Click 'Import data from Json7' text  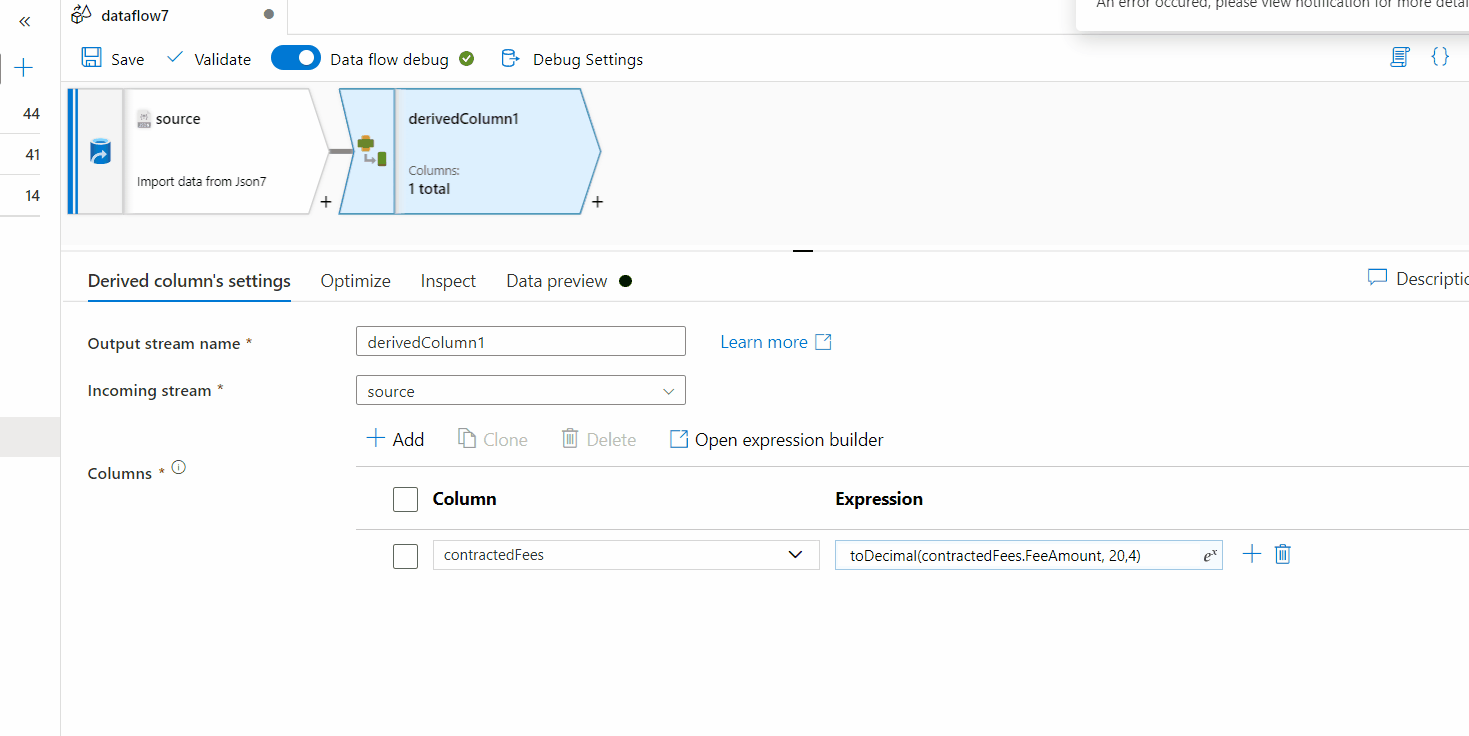202,182
